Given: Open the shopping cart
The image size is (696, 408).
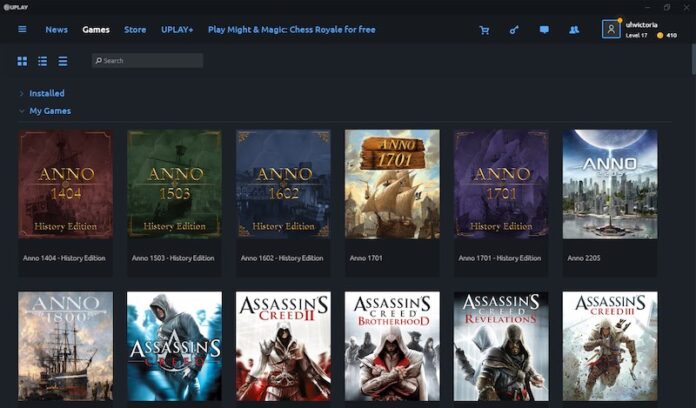Looking at the screenshot, I should 484,30.
